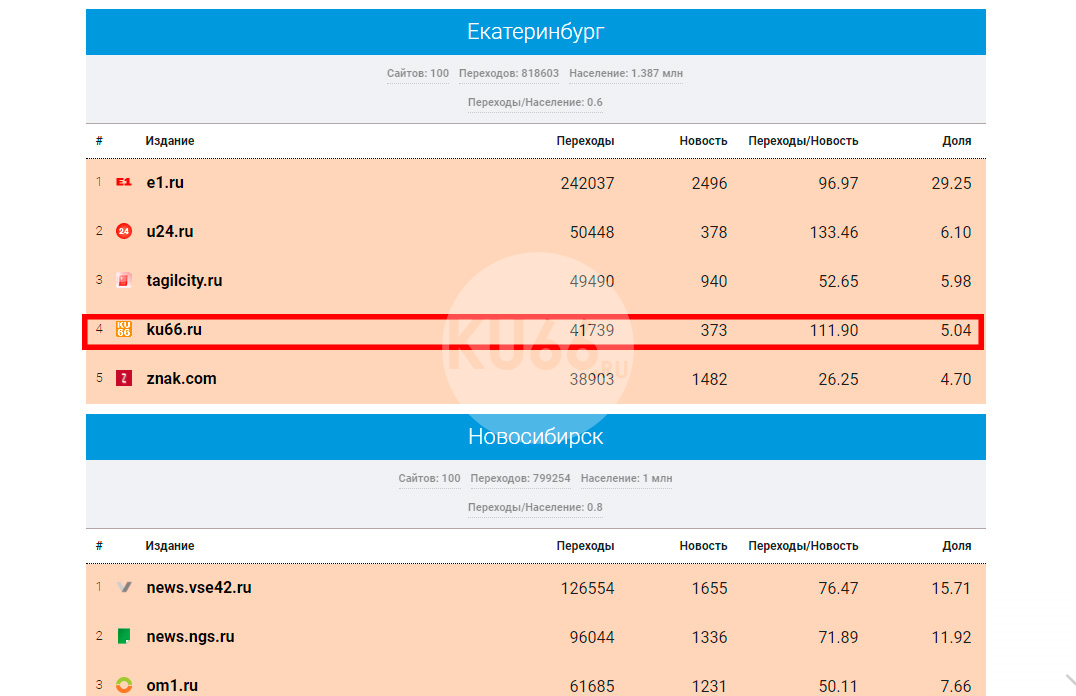Click the tagilcity.ru site icon

pos(124,280)
